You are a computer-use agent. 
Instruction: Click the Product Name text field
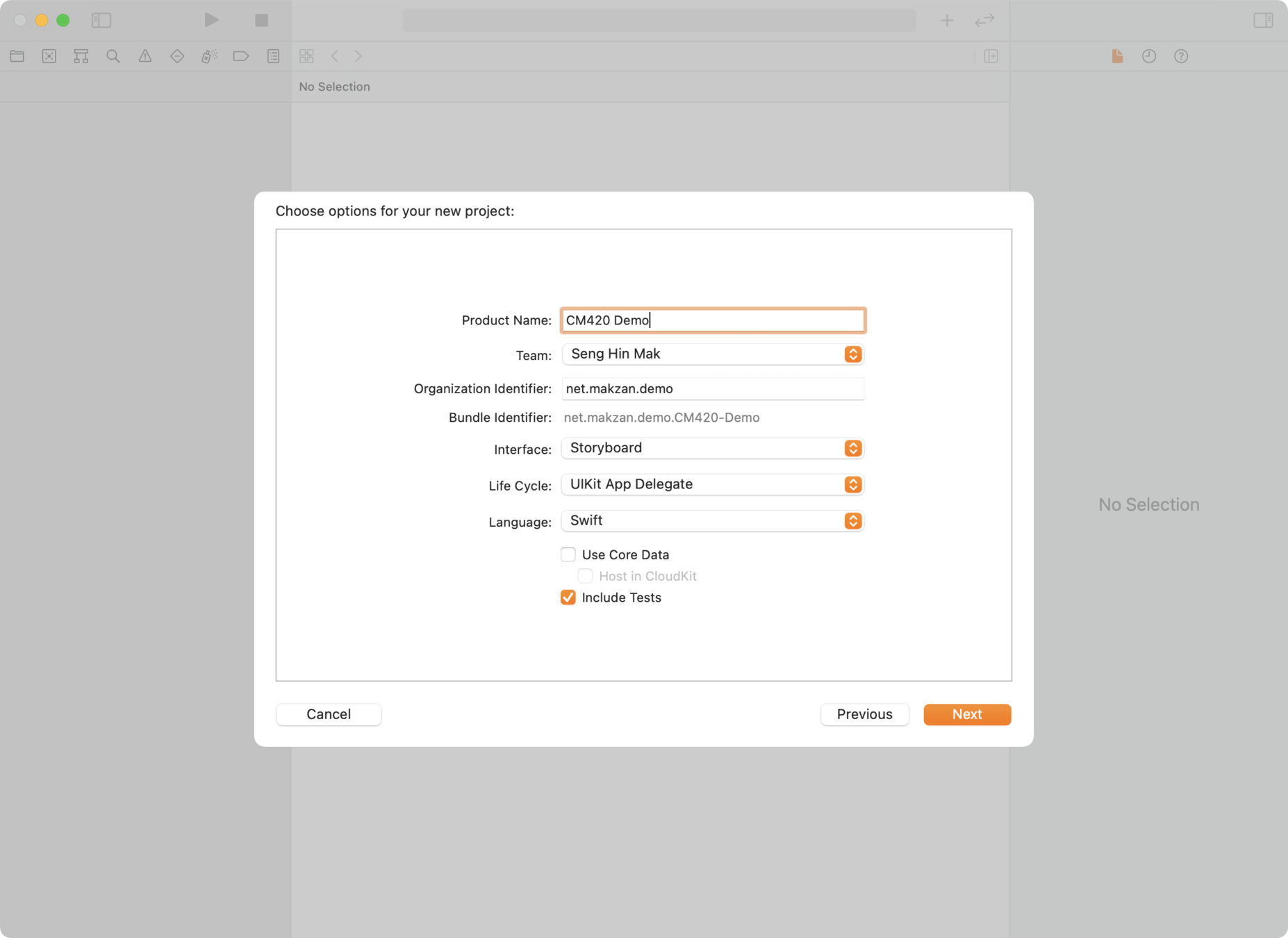pos(713,320)
